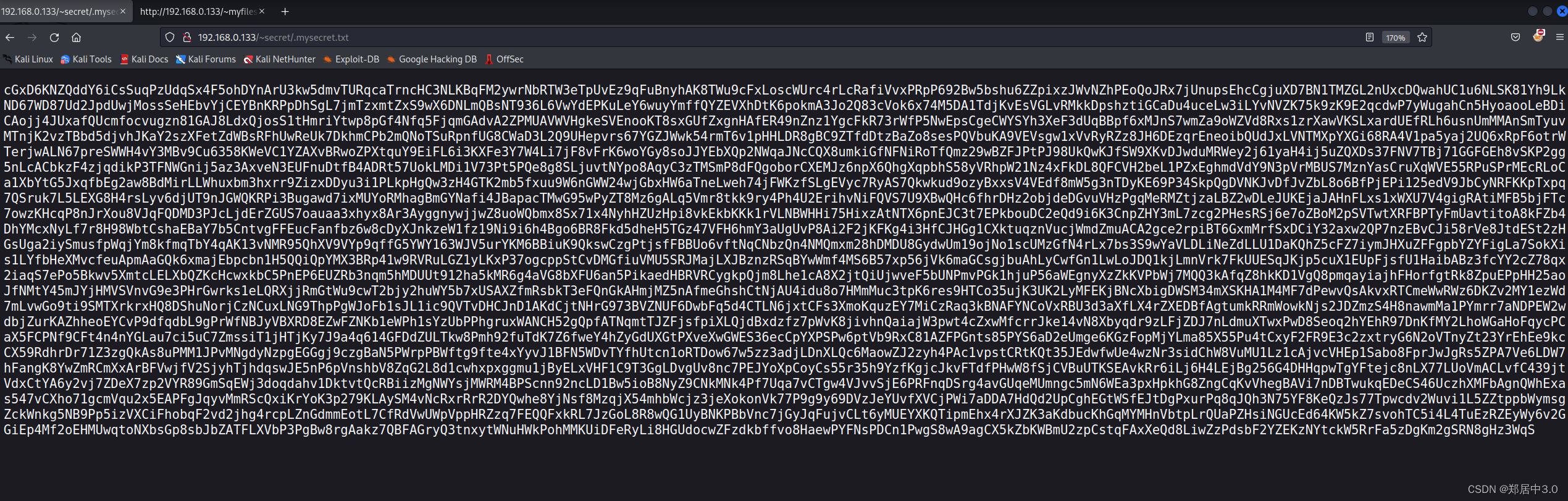Viewport: 1568px width, 501px height.
Task: Open Kali NetHunter bookmark
Action: point(280,59)
